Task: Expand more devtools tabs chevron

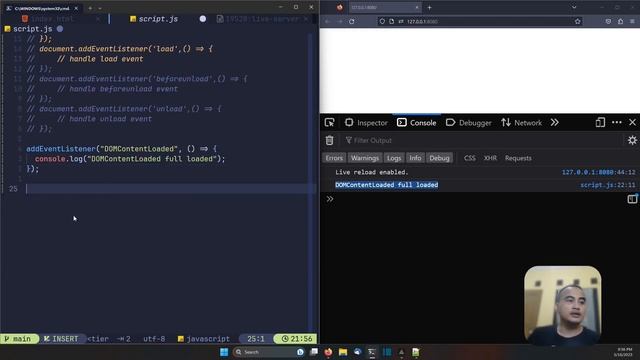Action: (554, 122)
